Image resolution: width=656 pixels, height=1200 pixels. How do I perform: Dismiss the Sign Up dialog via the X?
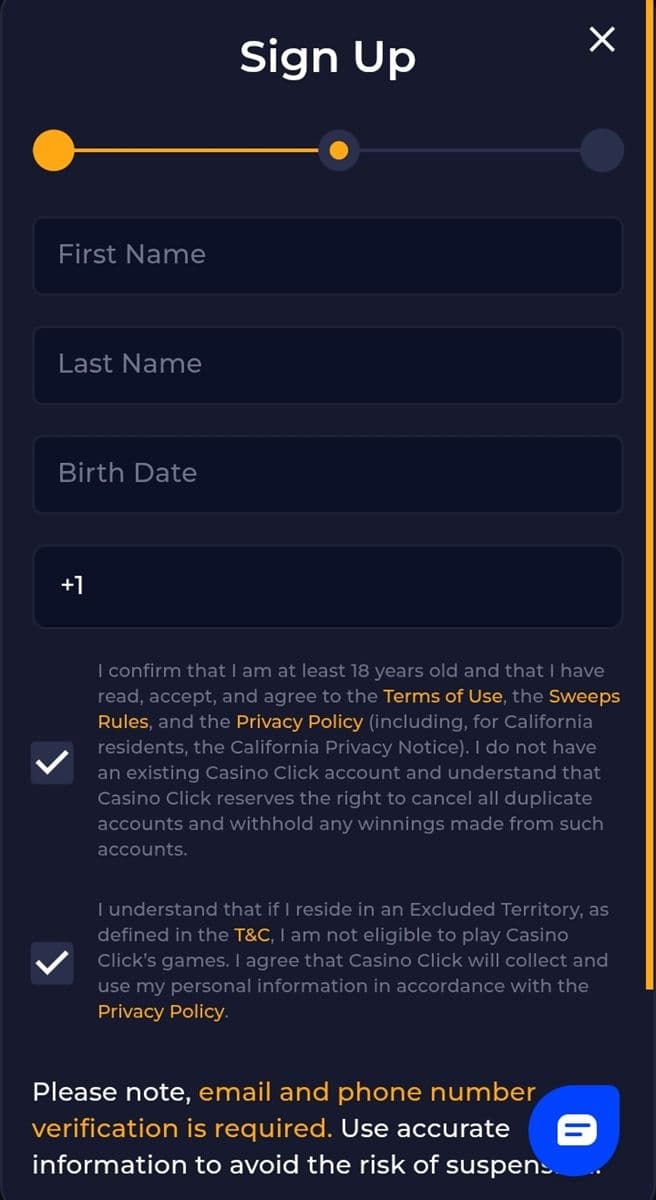[601, 39]
